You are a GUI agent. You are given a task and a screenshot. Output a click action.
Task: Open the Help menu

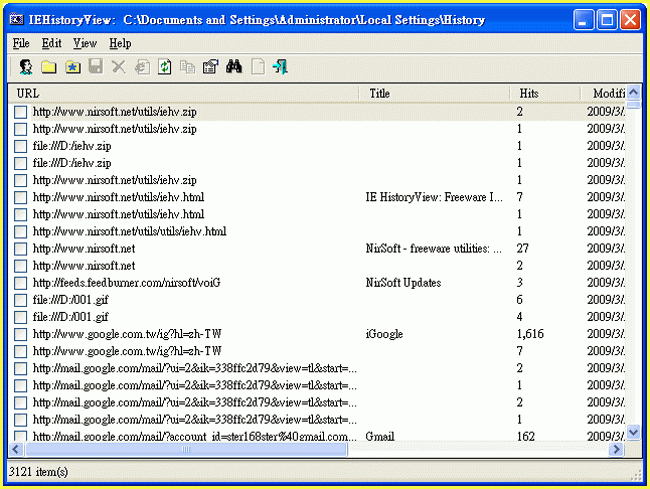tap(120, 43)
